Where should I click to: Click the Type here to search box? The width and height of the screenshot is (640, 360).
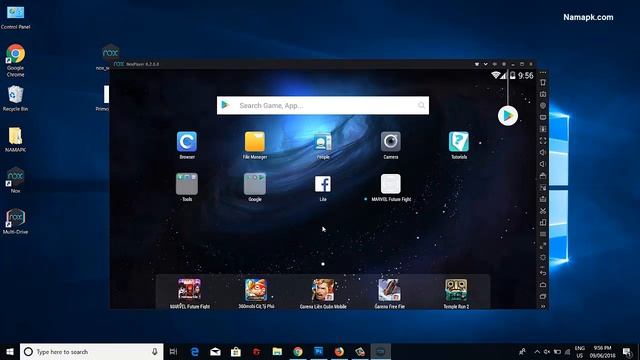tap(91, 351)
